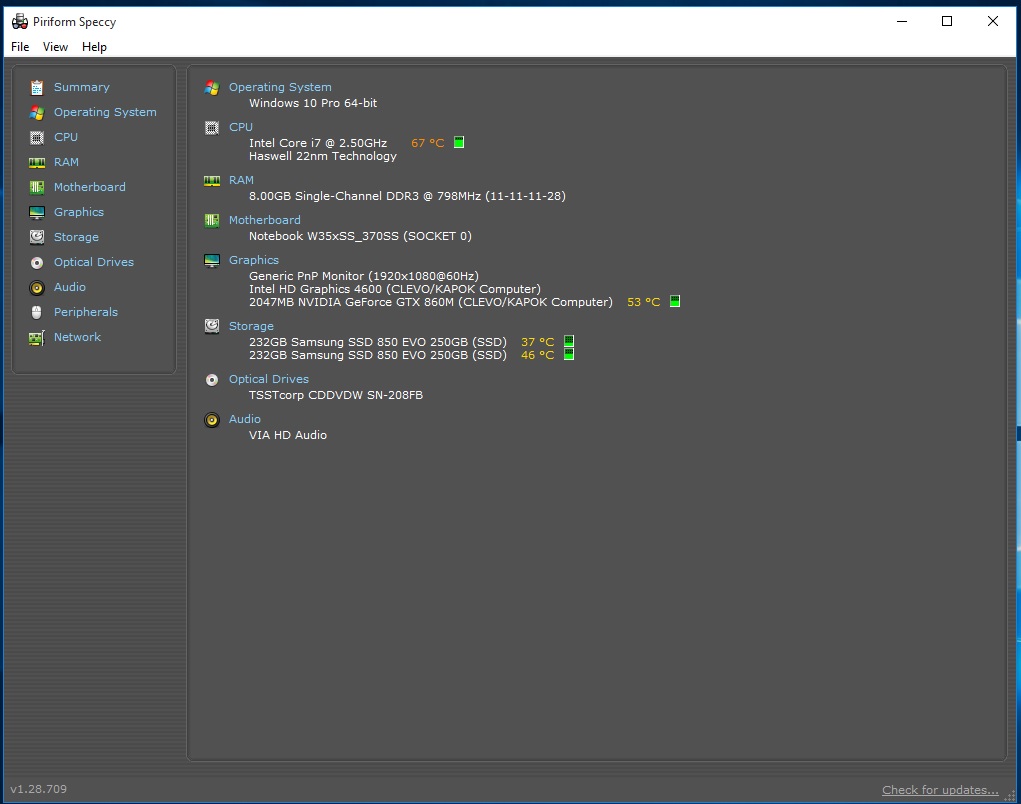Click the green temperature indicator next to CPU 67 °C
The height and width of the screenshot is (804, 1021).
coord(459,143)
